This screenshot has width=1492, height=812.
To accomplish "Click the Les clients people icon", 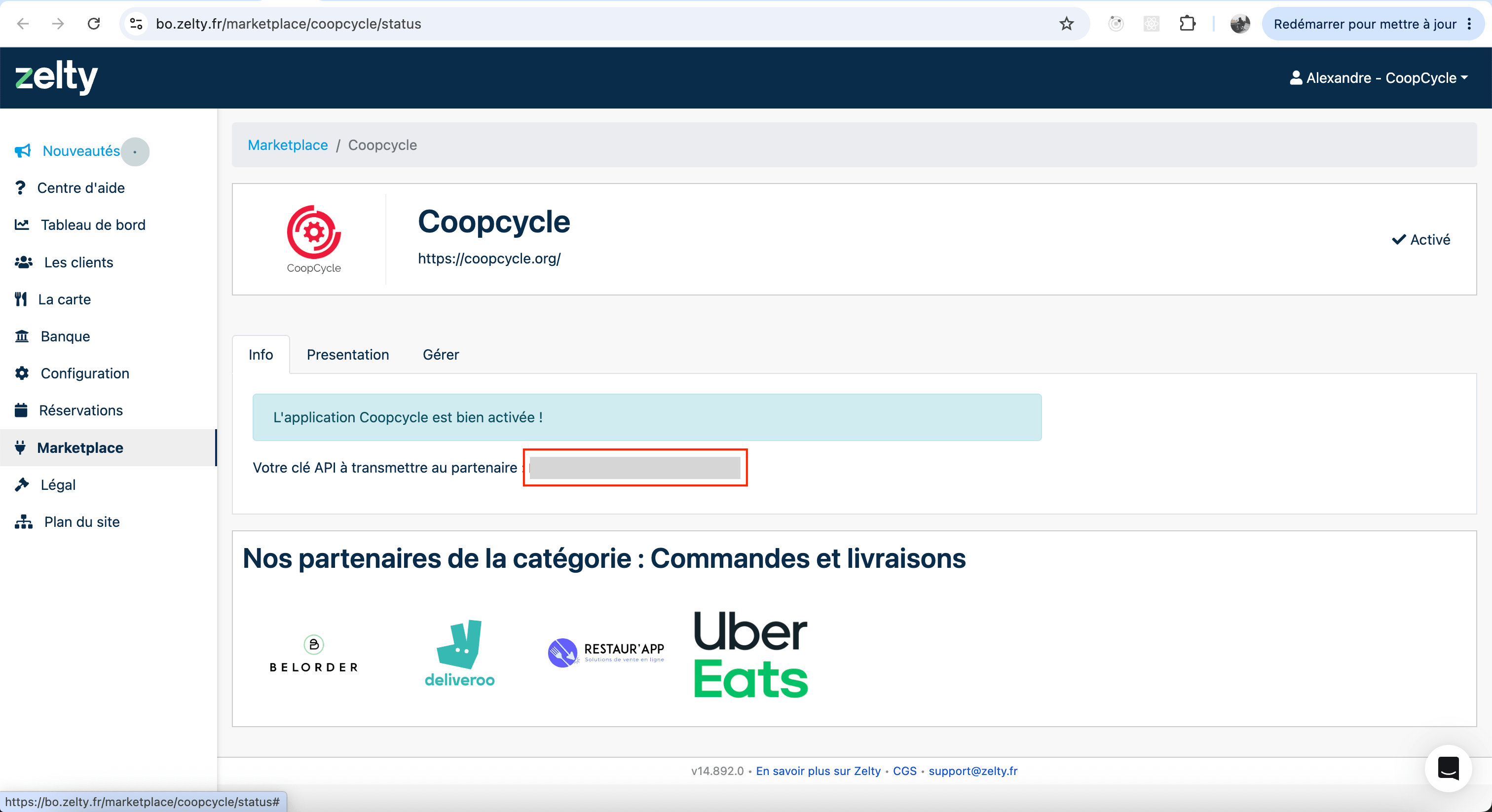I will [x=24, y=262].
